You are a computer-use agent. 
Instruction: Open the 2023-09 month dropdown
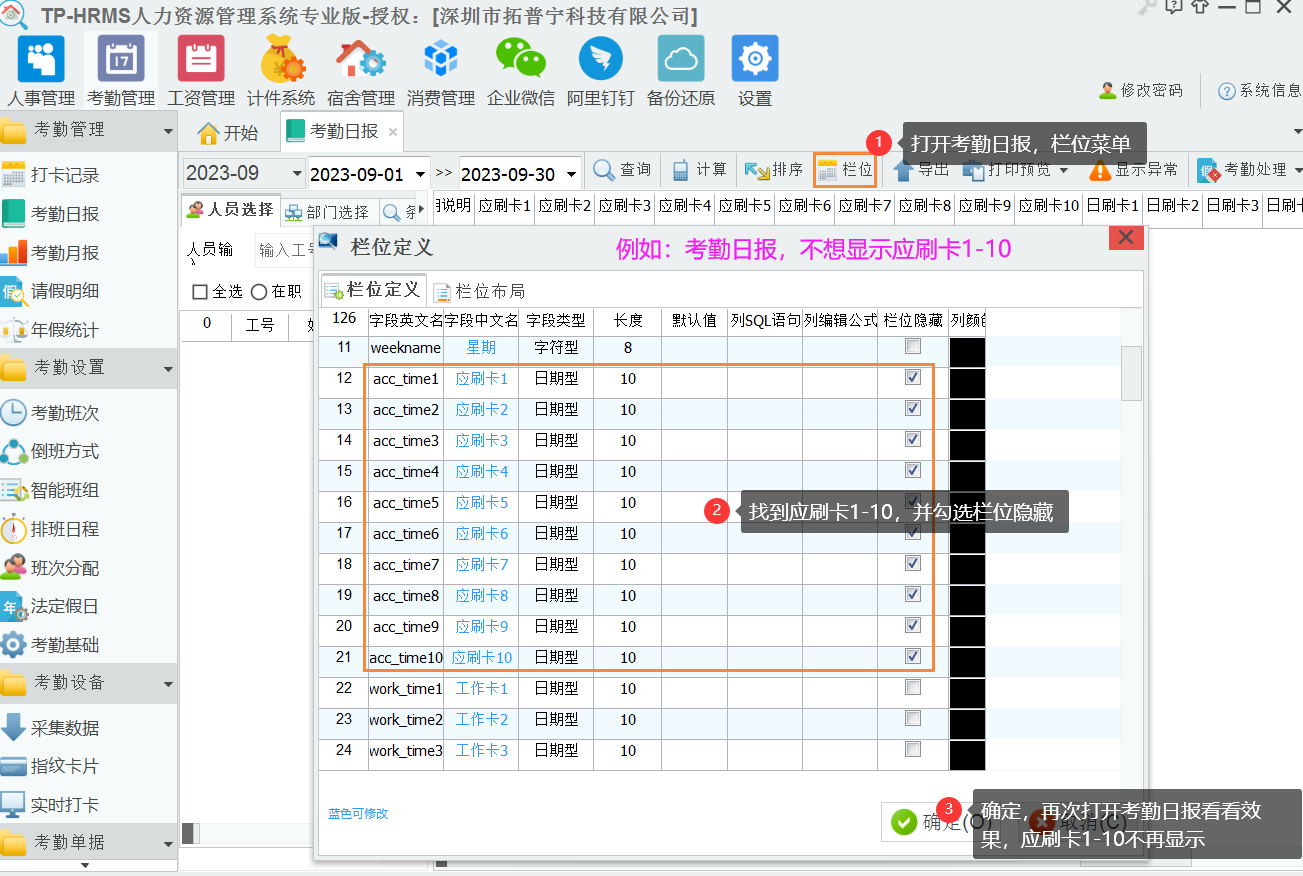click(x=296, y=174)
